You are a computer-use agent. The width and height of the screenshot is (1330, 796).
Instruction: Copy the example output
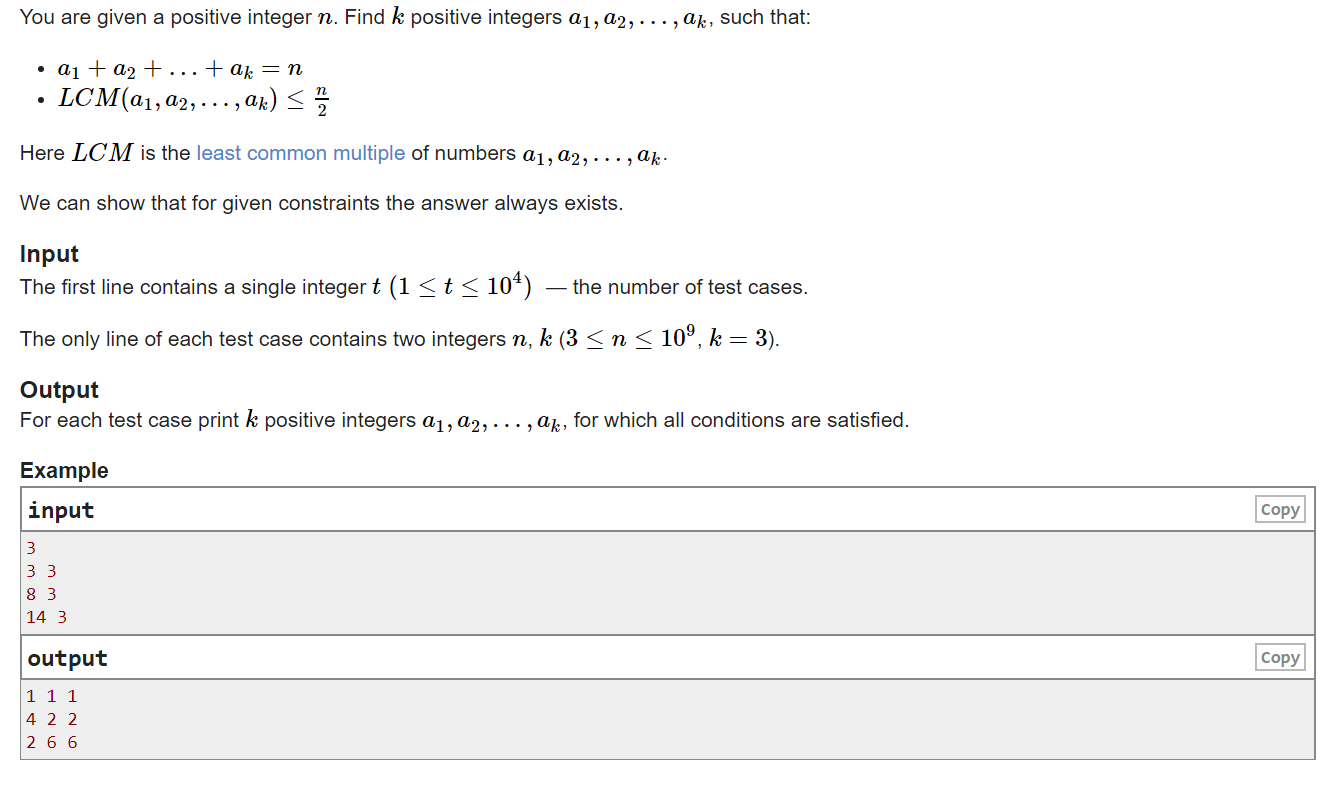(x=1279, y=658)
